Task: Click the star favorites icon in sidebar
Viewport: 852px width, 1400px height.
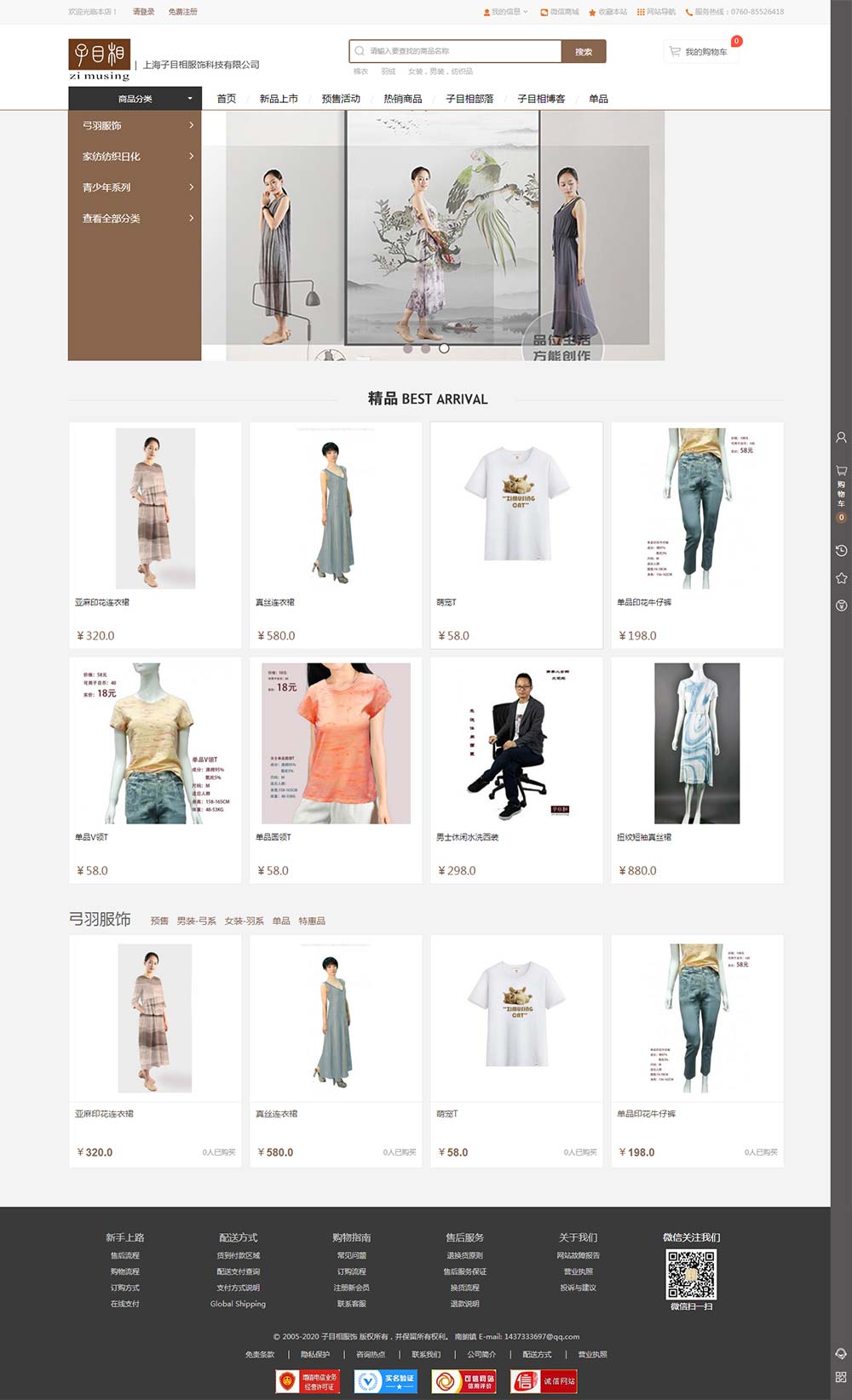Action: click(x=841, y=578)
